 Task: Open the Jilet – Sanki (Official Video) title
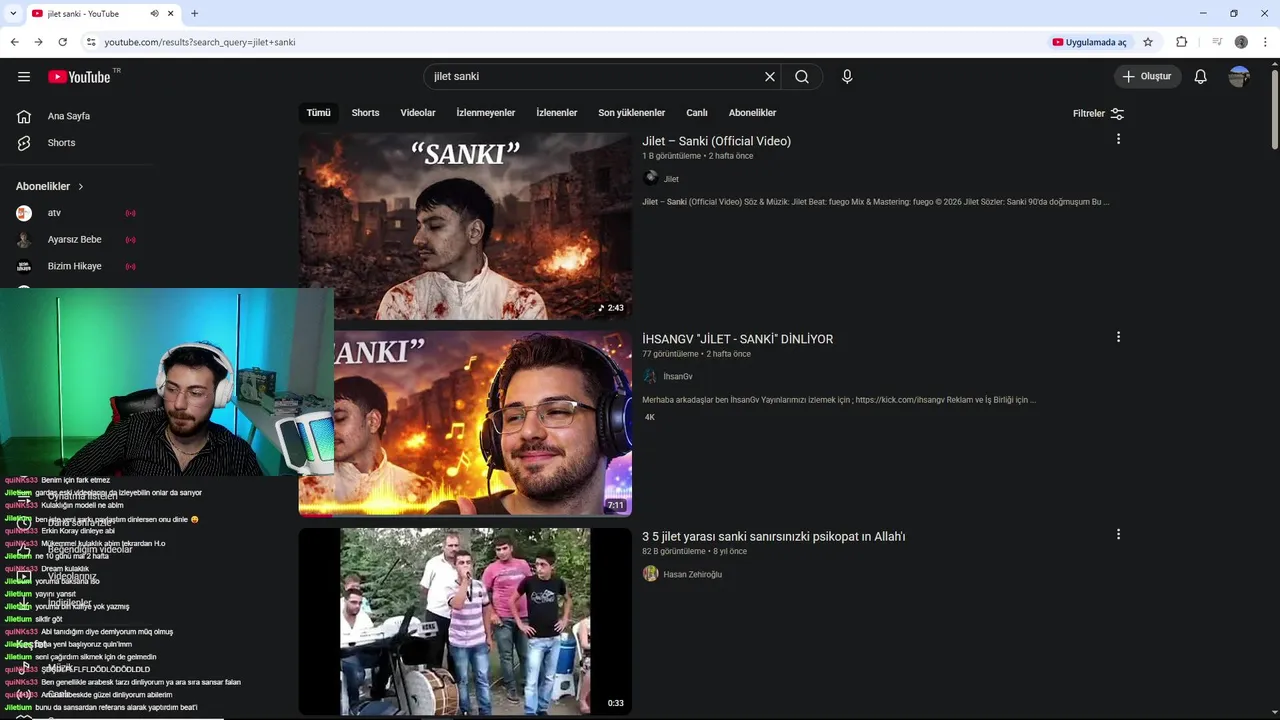[716, 141]
